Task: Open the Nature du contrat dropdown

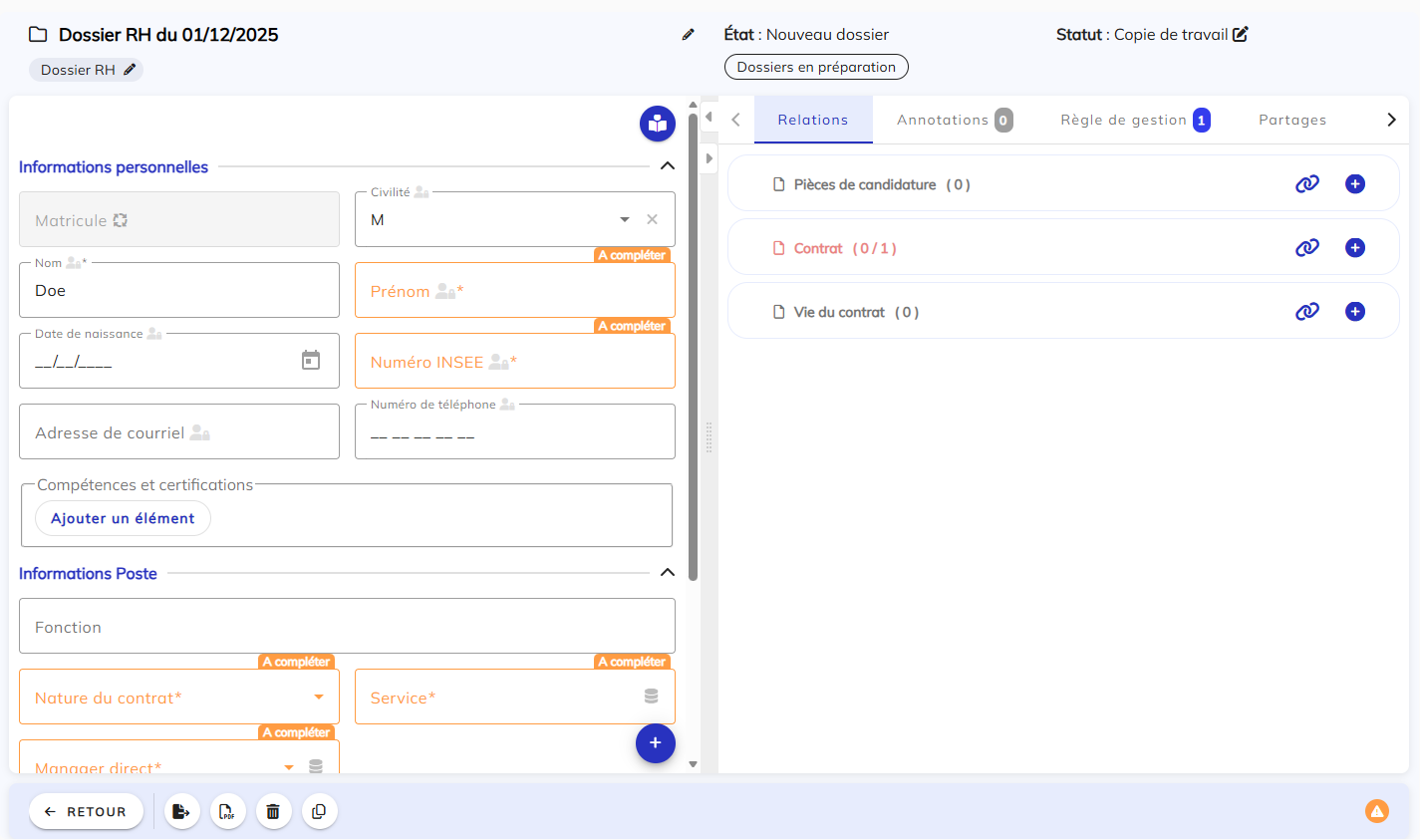Action: (319, 698)
